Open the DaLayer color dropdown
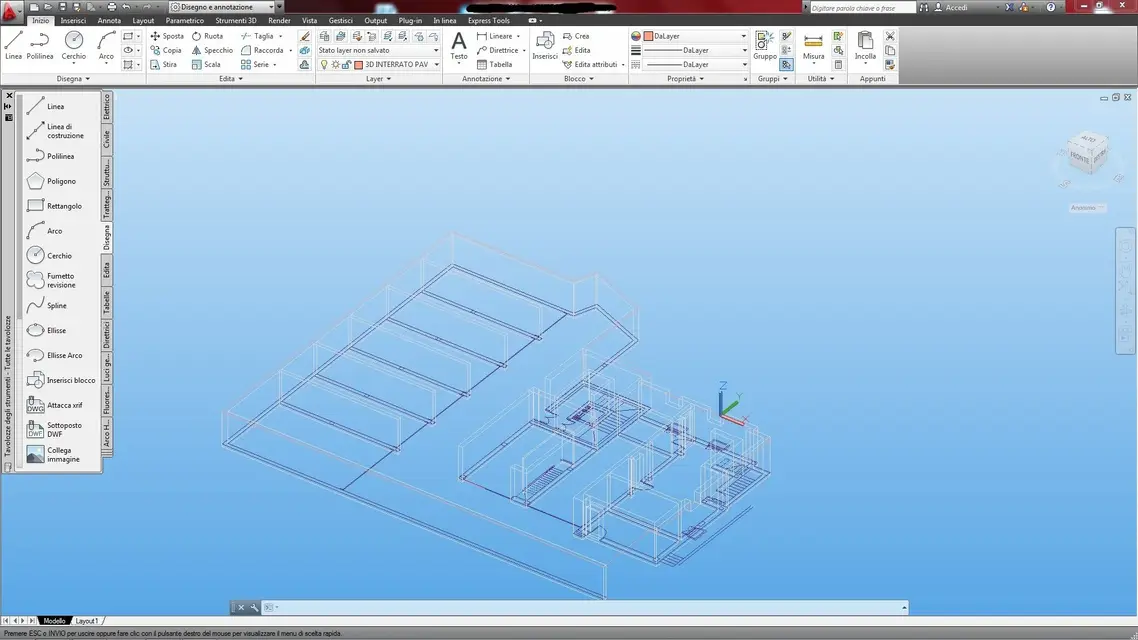The width and height of the screenshot is (1138, 640). click(x=695, y=36)
